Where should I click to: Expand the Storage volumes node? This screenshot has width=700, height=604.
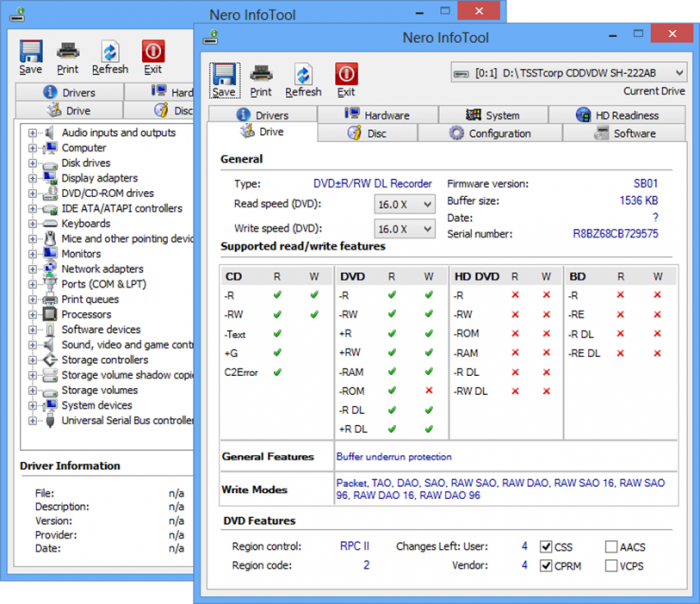[x=32, y=391]
